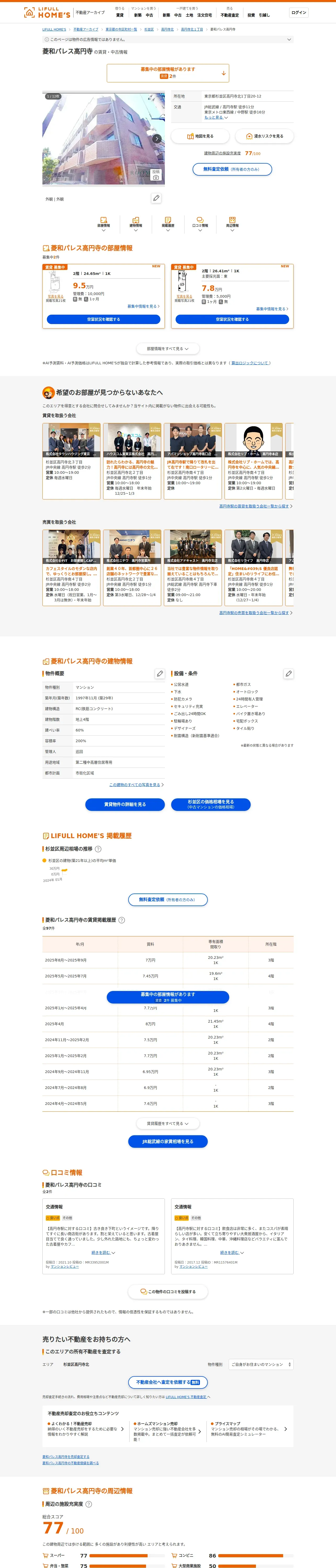Expand the 広告情報ではありません notice chevron
This screenshot has height=1568, width=336.
click(x=289, y=39)
